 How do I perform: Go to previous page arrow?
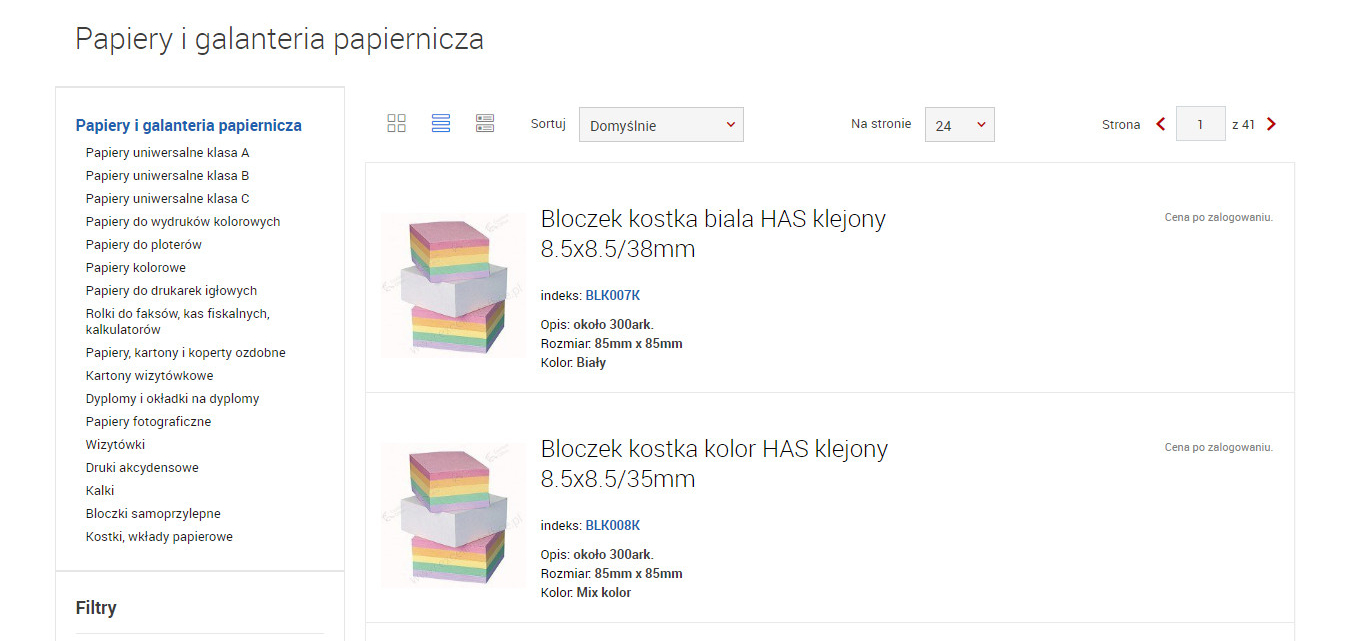pos(1161,124)
